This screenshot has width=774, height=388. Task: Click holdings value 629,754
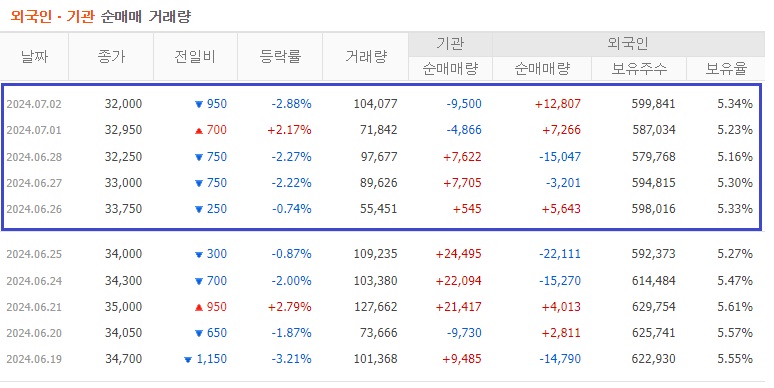point(653,307)
